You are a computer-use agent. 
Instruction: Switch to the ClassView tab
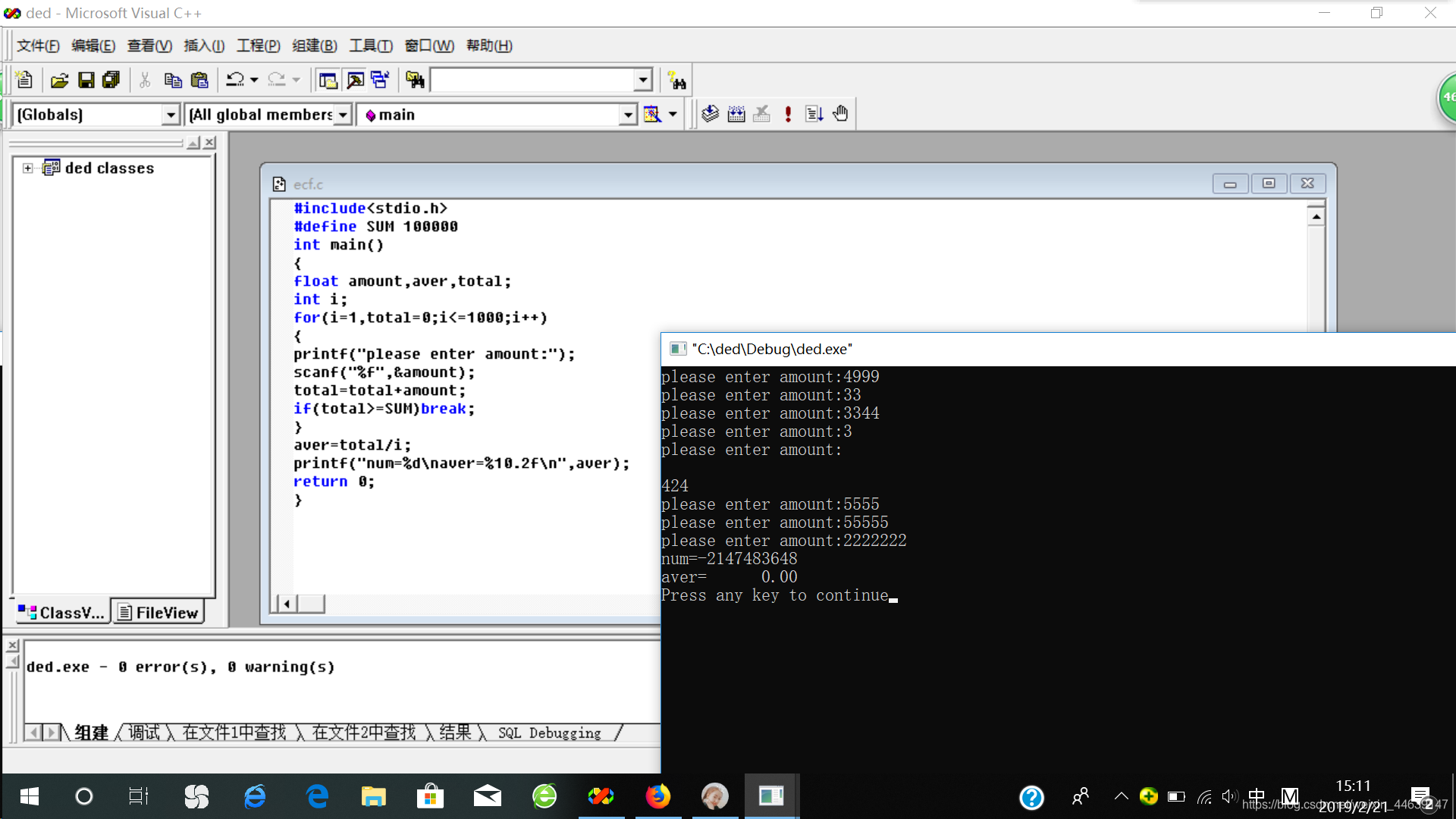[61, 612]
